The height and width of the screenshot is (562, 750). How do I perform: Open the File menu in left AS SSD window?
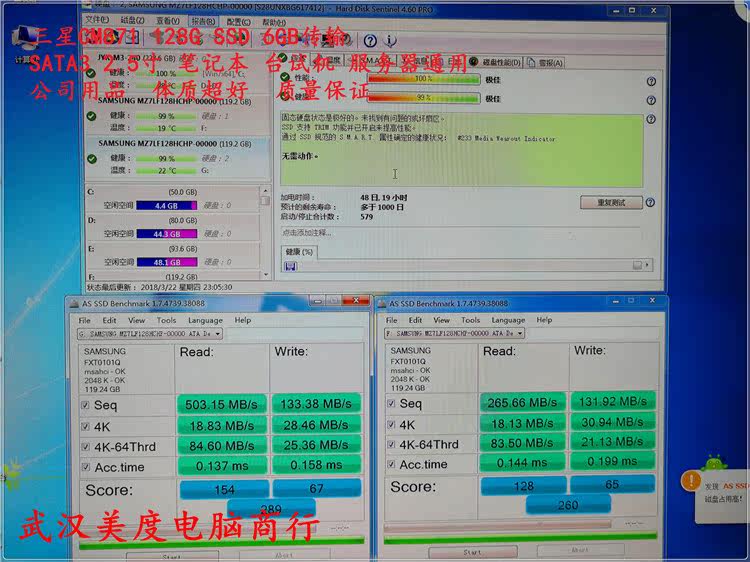(85, 320)
